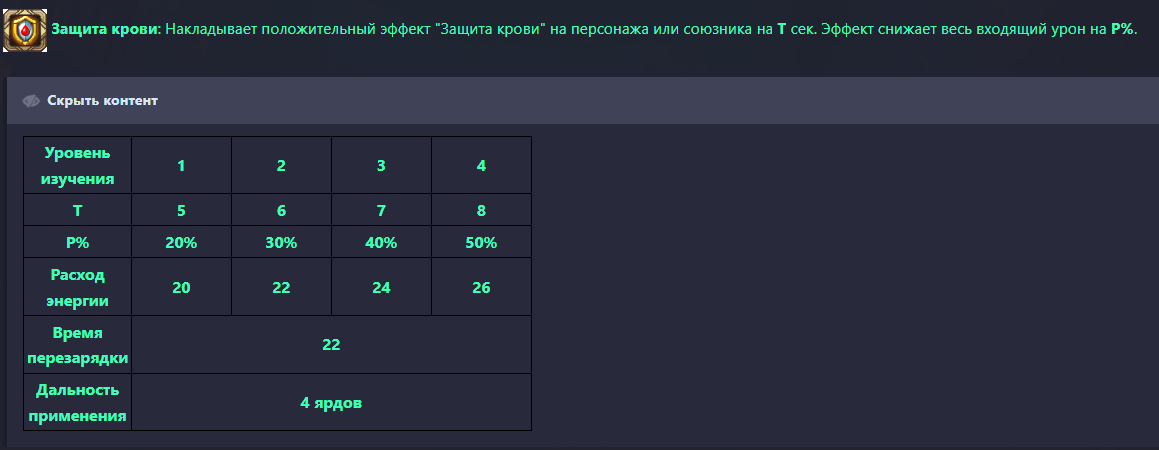The width and height of the screenshot is (1159, 450).
Task: Click the merged cooldown cell showing 22
Action: [x=331, y=345]
